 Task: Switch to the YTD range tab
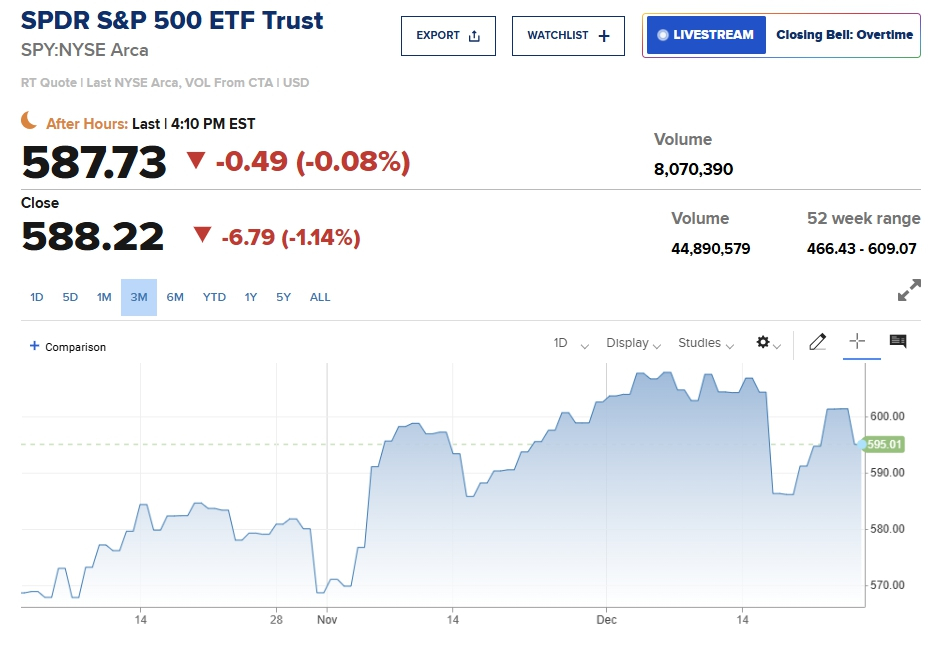click(x=214, y=297)
